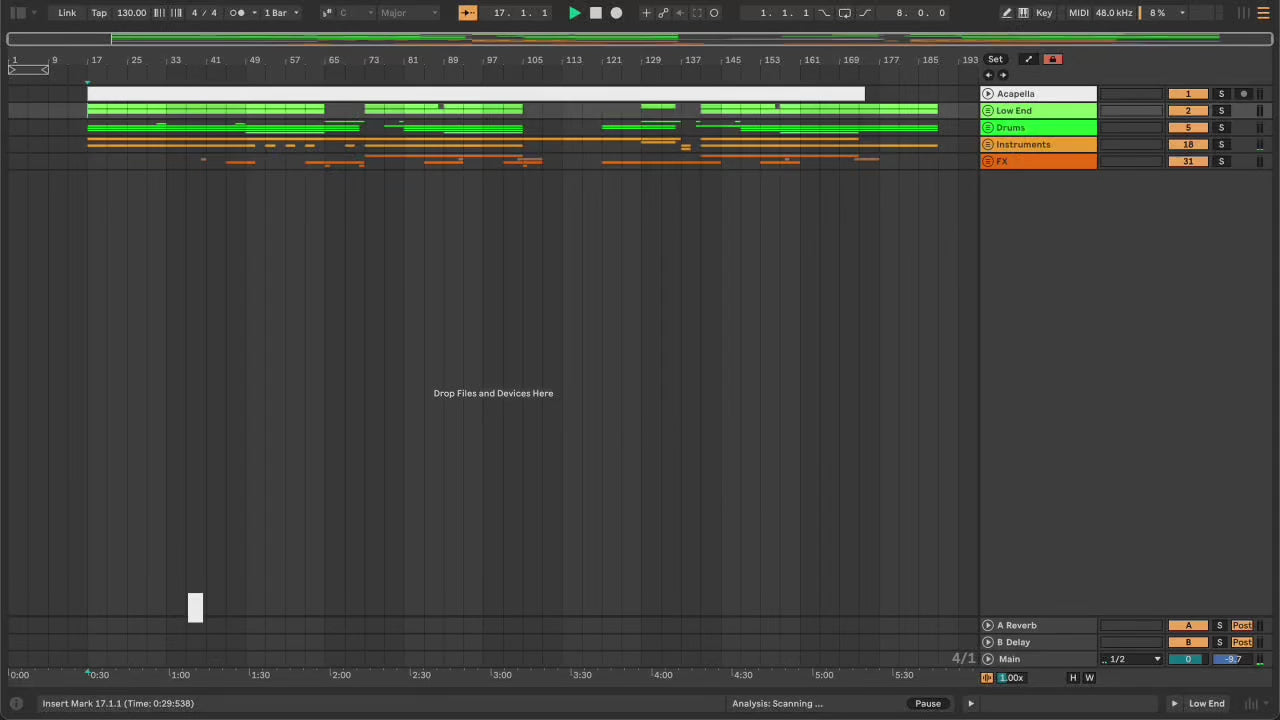
Task: Click the Arrangement Record button
Action: click(x=616, y=13)
